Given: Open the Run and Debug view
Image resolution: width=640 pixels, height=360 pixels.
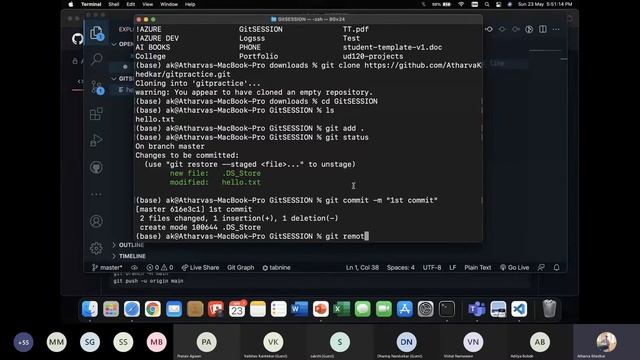Looking at the screenshot, I should [x=96, y=140].
